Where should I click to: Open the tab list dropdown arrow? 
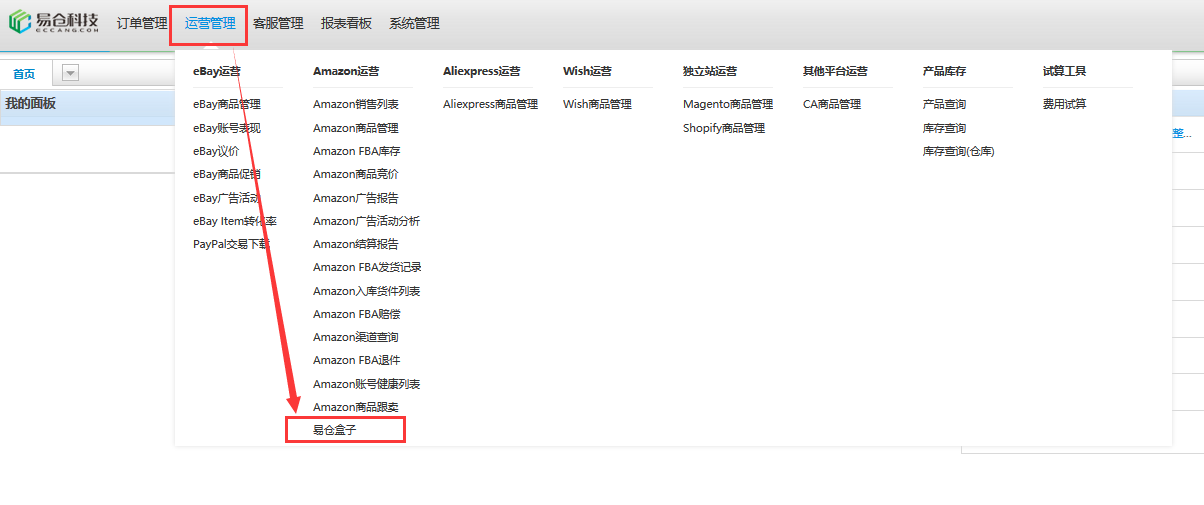pos(70,73)
